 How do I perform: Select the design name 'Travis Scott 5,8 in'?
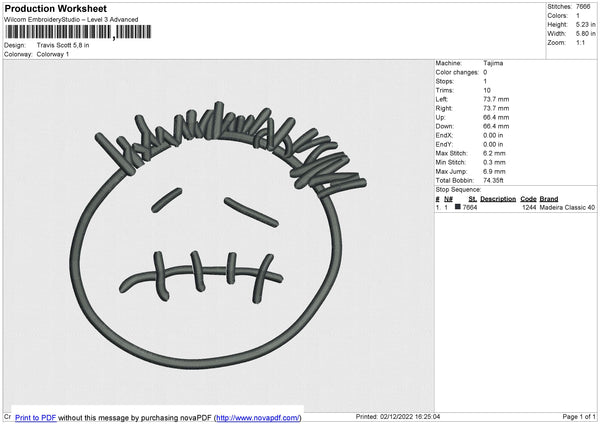pyautogui.click(x=63, y=45)
